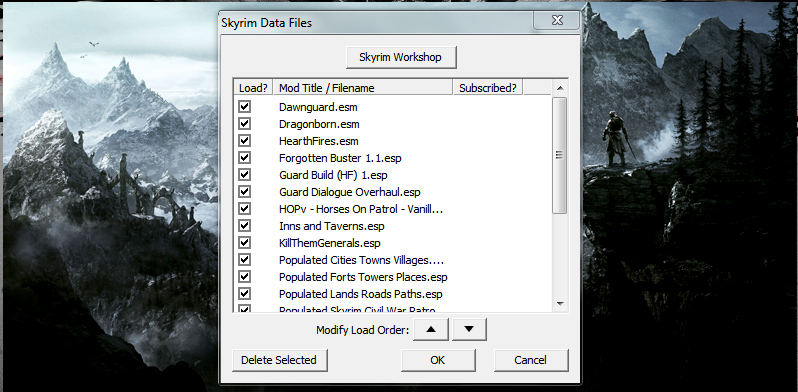
Task: Click the Subscribed? column header
Action: pos(488,88)
